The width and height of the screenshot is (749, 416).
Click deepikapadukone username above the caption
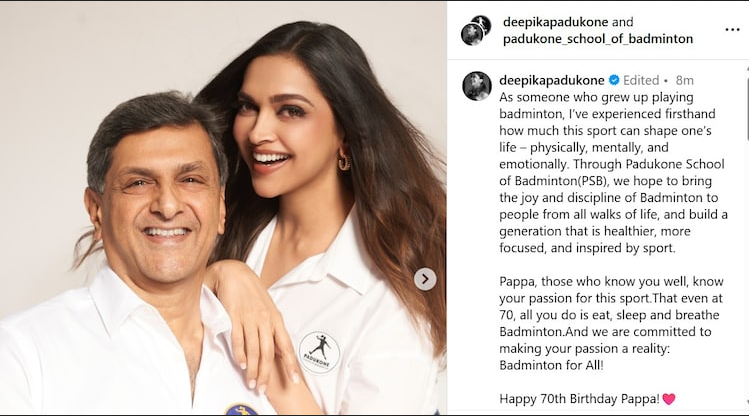click(x=552, y=80)
